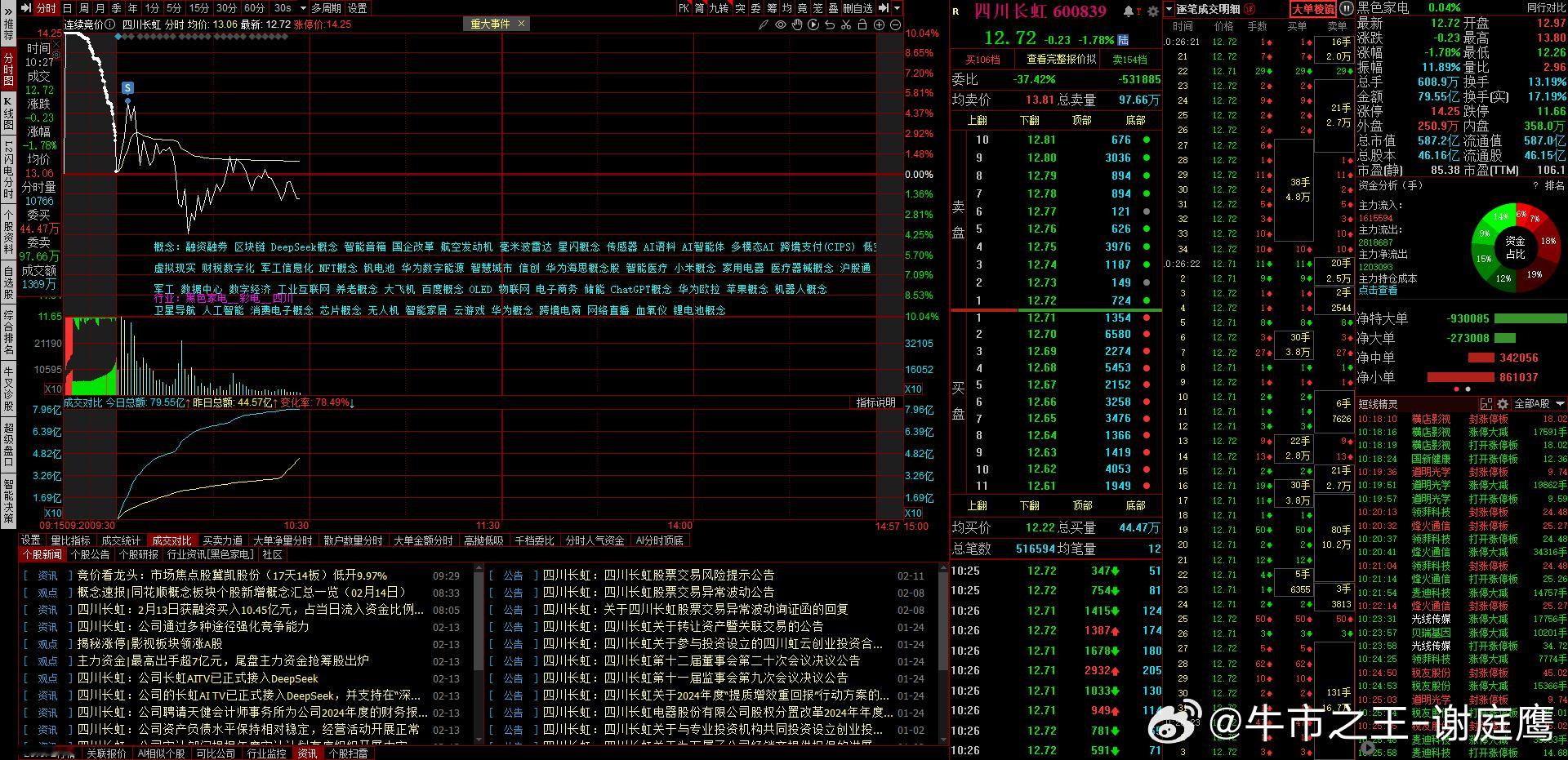
Task: Click the info icon next to 连续竞价
Action: pos(110,24)
